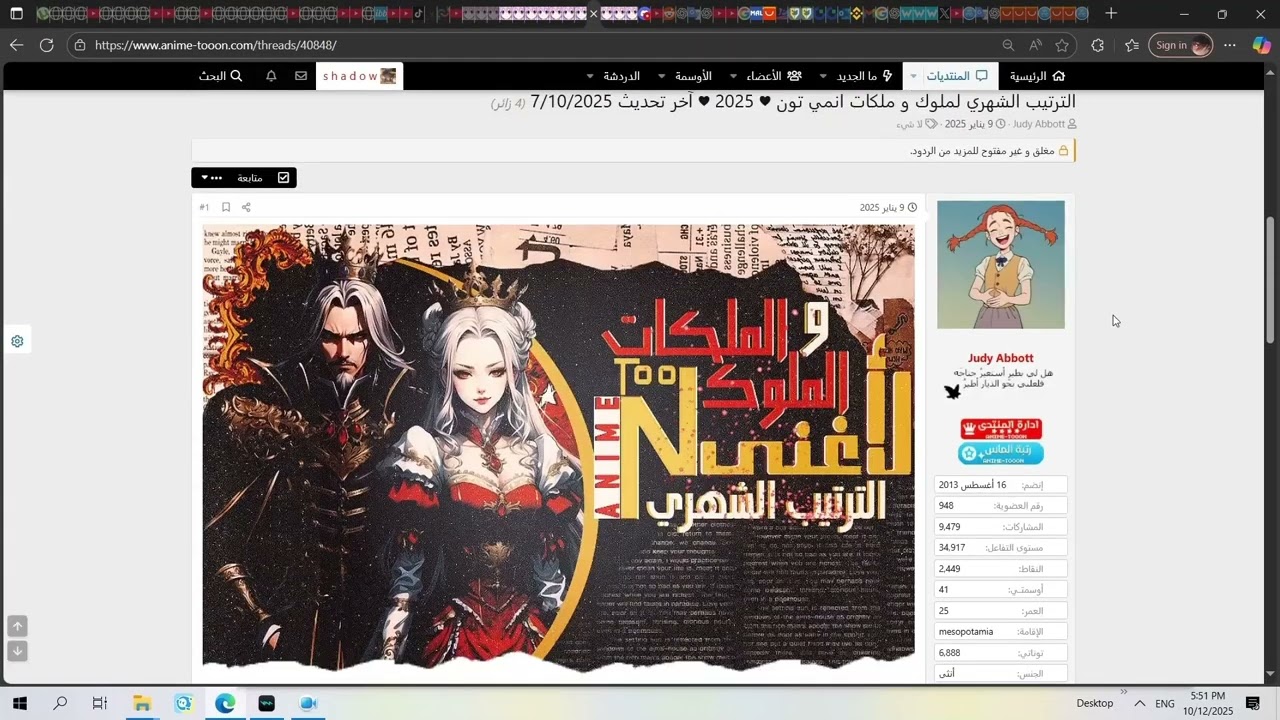The image size is (1280, 720).
Task: Click the site info lock icon
Action: tap(80, 45)
